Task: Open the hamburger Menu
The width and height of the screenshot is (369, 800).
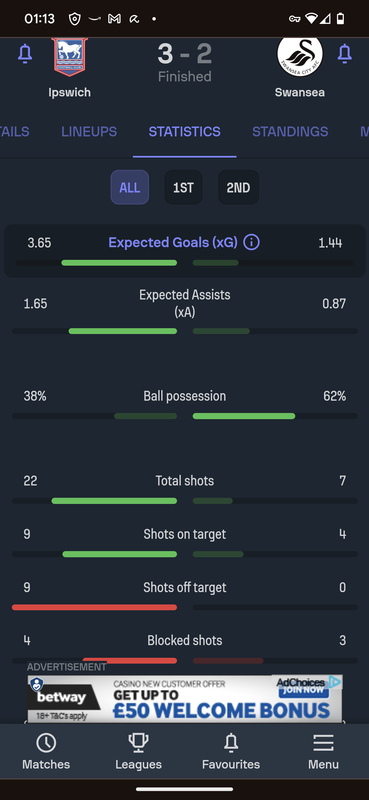Action: coord(323,752)
